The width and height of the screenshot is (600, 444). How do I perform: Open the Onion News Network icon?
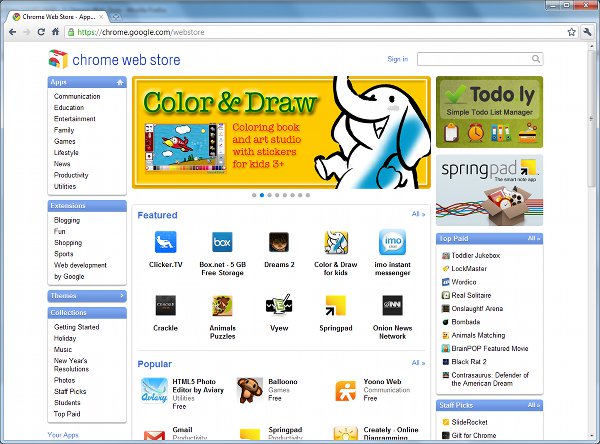coord(393,305)
